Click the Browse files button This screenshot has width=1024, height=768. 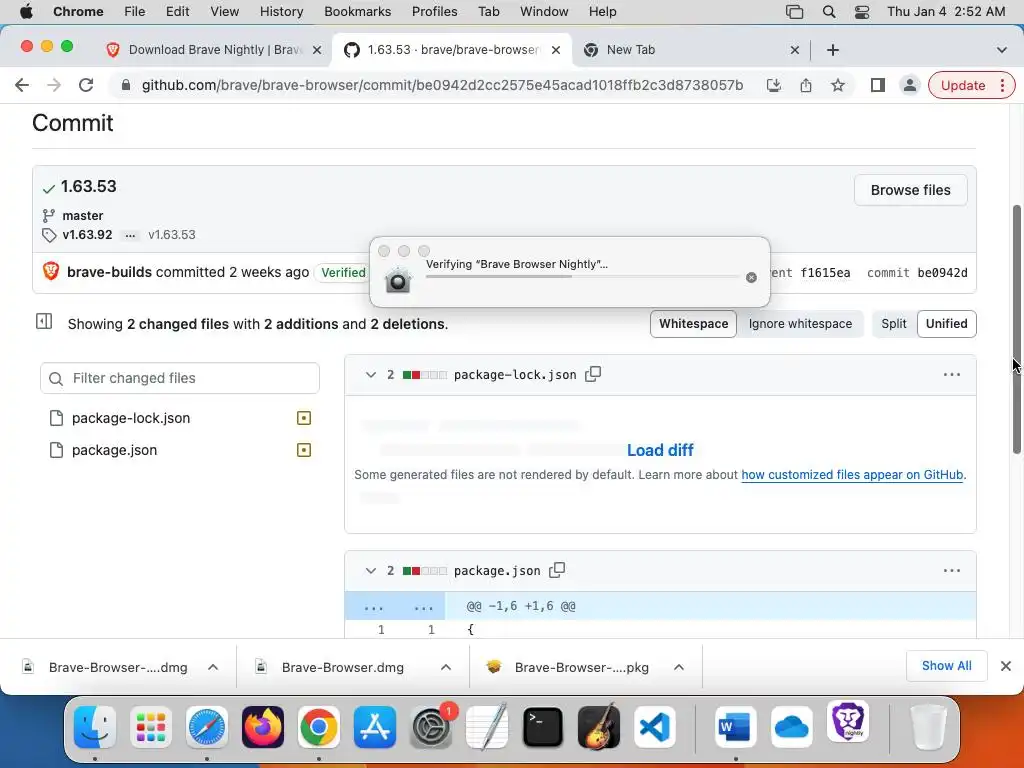[x=910, y=190]
